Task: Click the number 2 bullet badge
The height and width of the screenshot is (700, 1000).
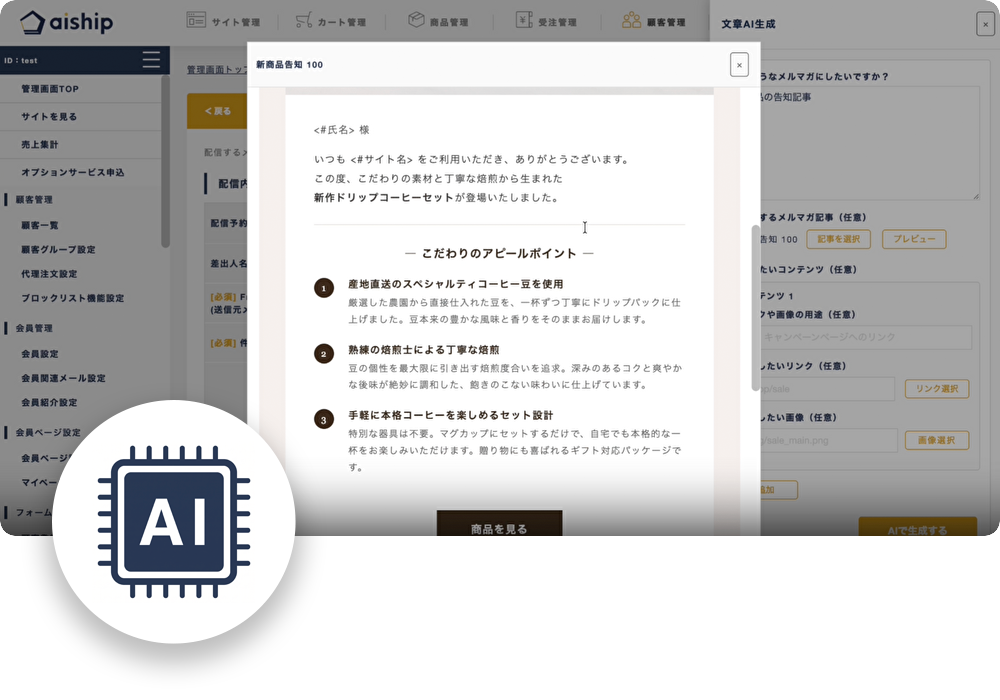Action: (324, 354)
